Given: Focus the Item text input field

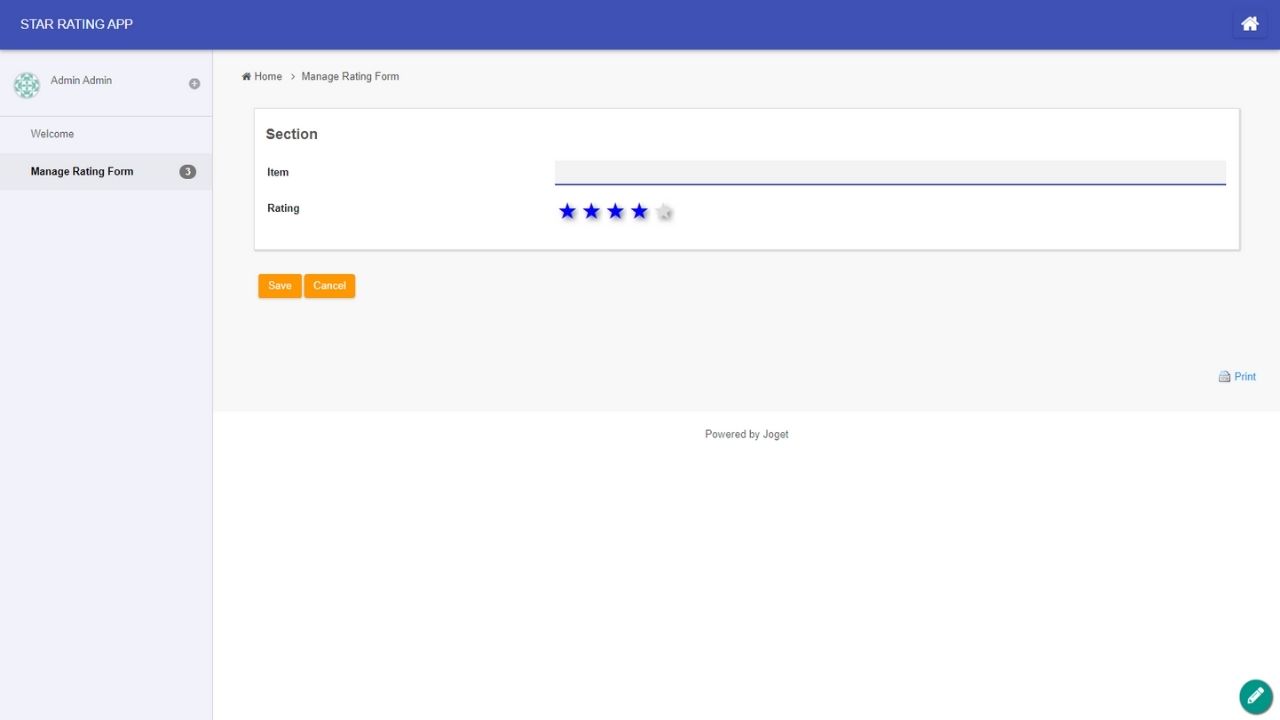Looking at the screenshot, I should pos(889,172).
